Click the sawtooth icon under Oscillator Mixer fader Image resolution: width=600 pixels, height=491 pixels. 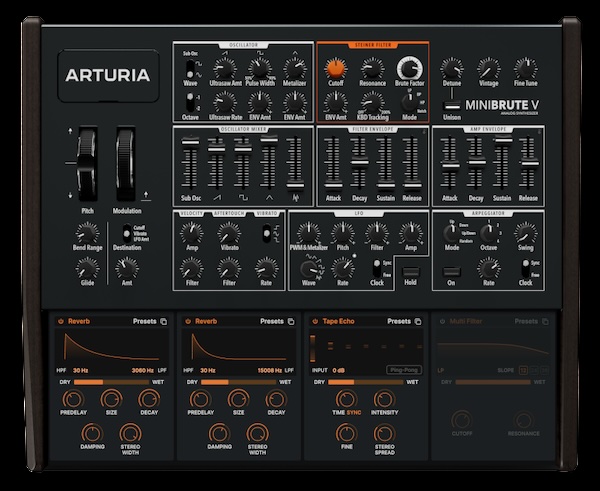click(217, 197)
